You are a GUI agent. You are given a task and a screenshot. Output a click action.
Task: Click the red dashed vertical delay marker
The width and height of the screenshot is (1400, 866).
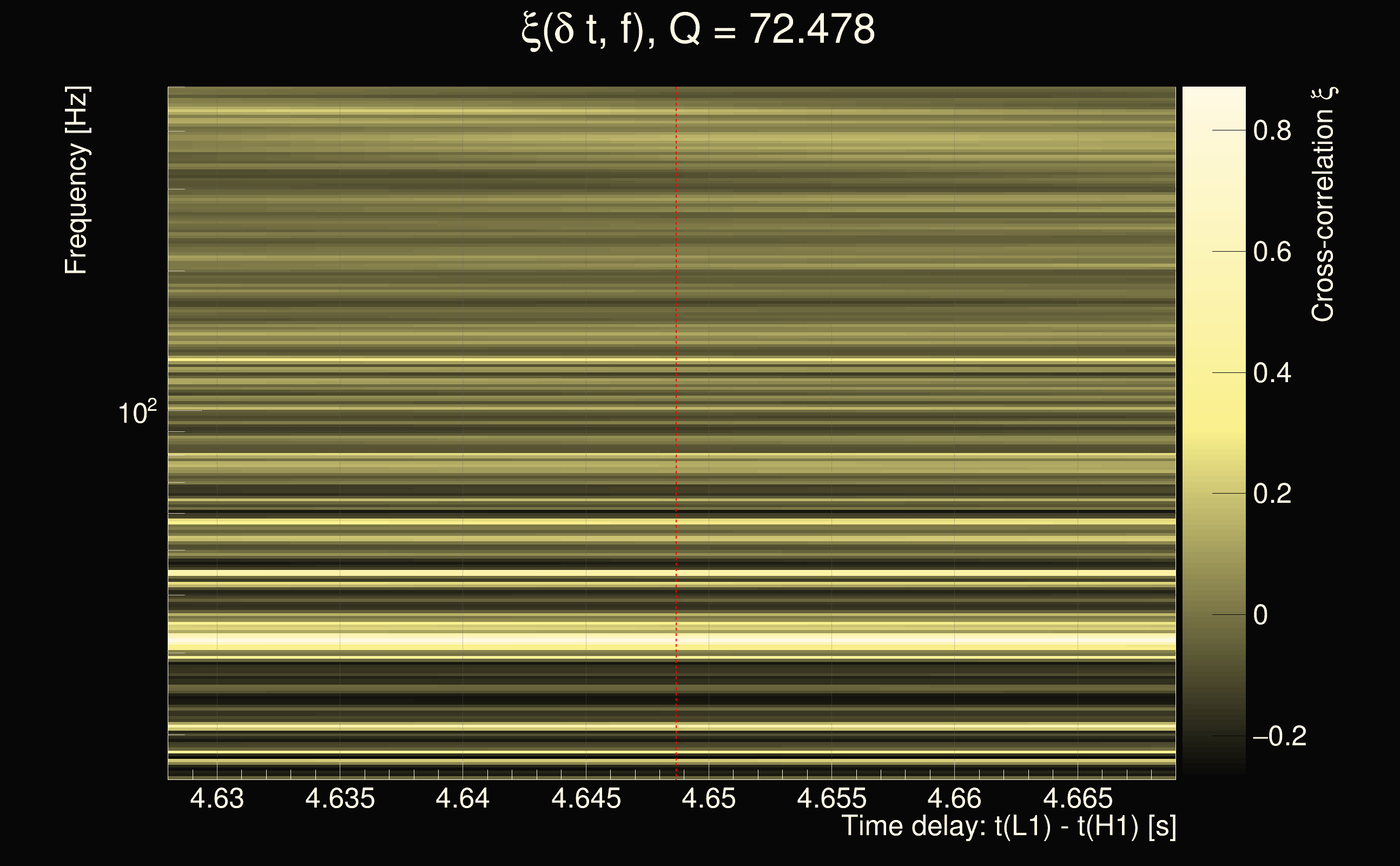676,401
